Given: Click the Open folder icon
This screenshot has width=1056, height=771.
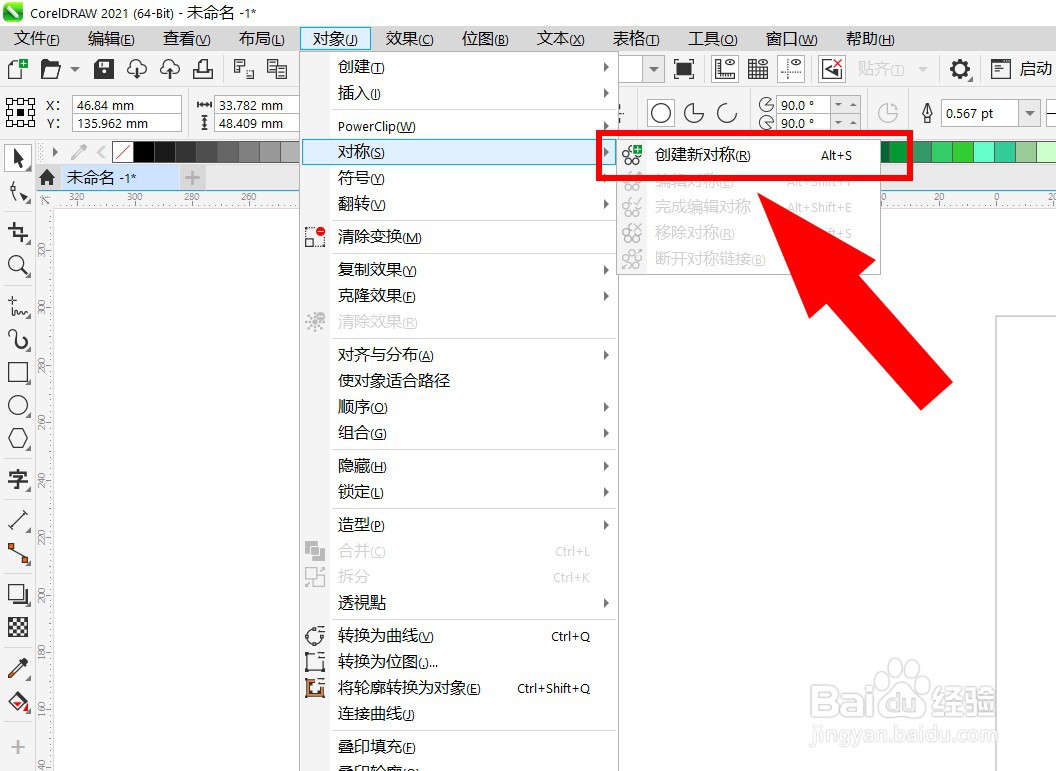Looking at the screenshot, I should coord(51,69).
